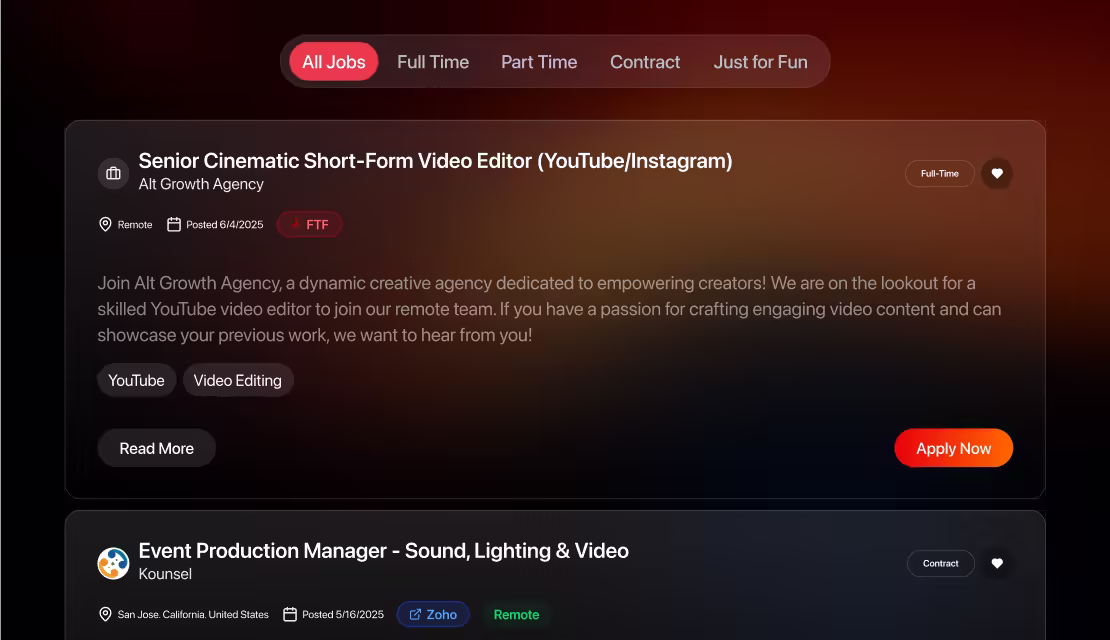Click the calendar icon beside Posted 5/16/2025
Viewport: 1110px width, 640px height.
(290, 614)
